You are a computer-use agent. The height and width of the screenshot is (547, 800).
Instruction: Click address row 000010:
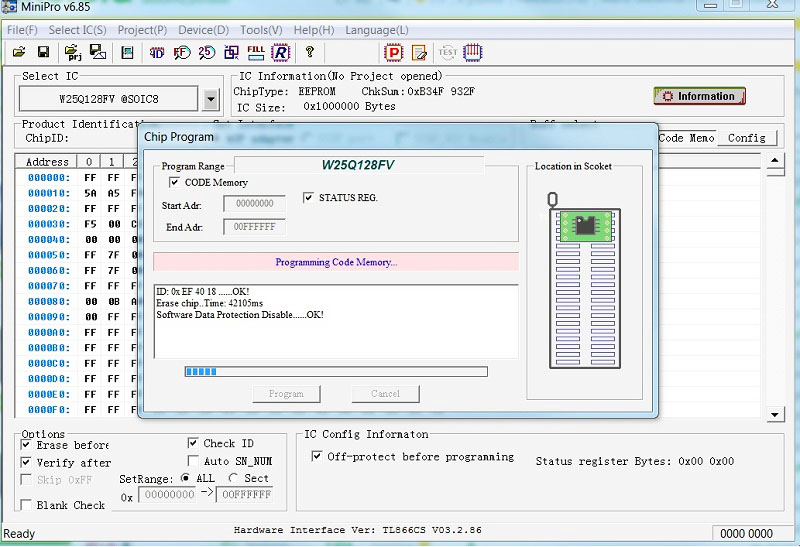48,193
